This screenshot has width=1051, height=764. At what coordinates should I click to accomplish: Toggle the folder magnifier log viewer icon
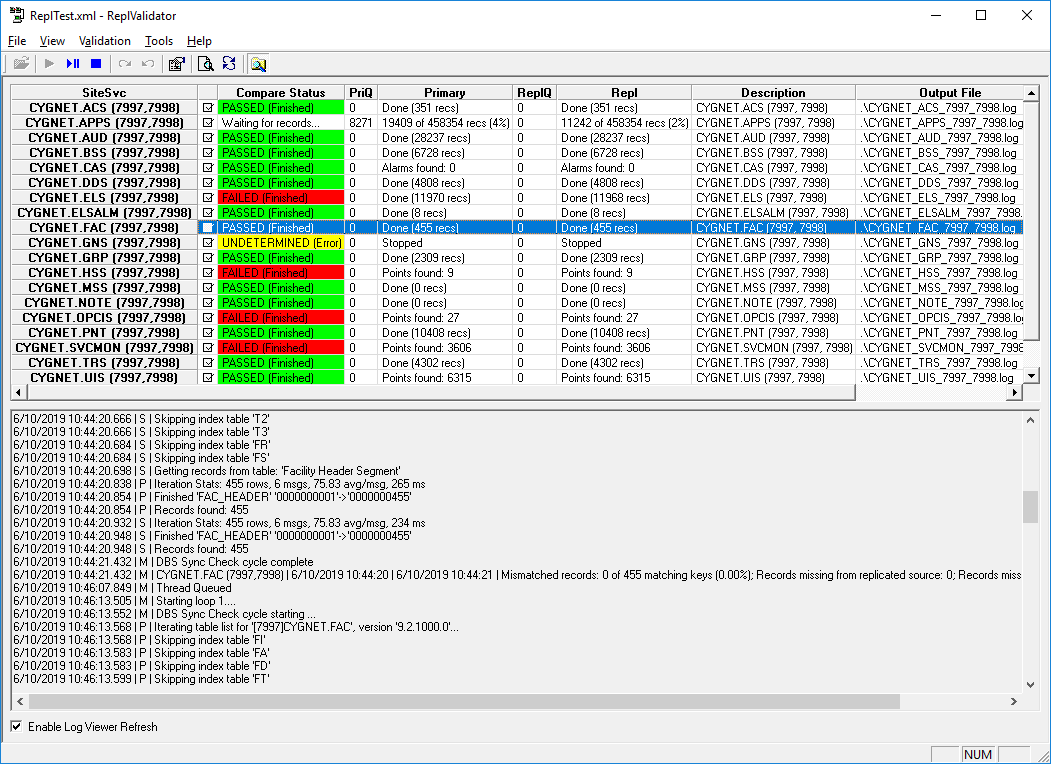click(x=259, y=64)
